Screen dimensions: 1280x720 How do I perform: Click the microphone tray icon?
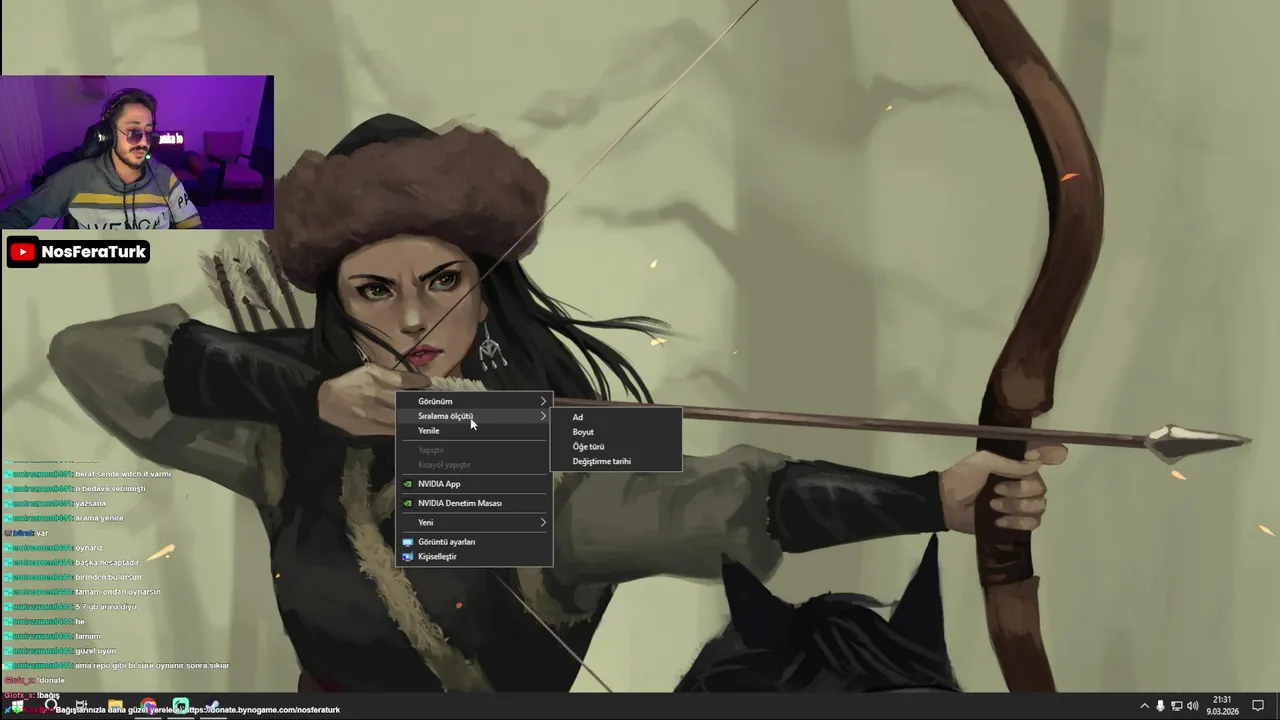[x=1160, y=706]
